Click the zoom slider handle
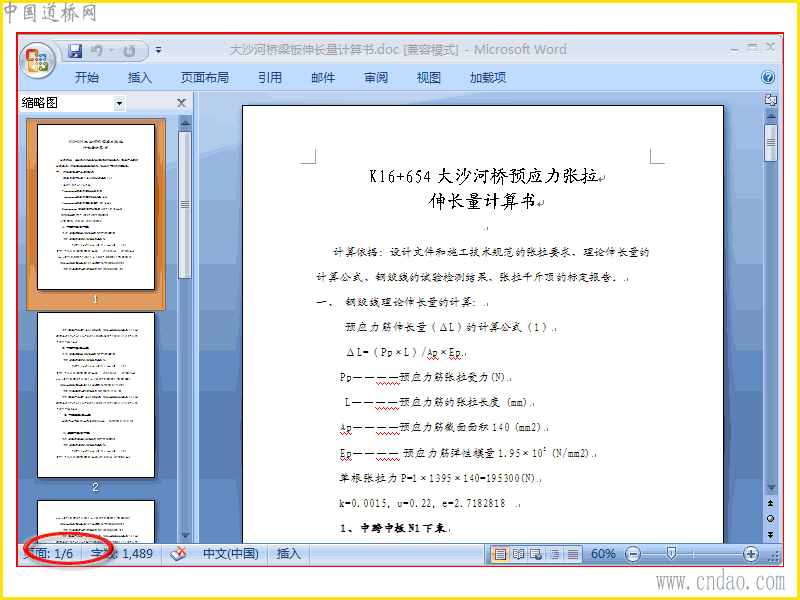Image resolution: width=800 pixels, height=600 pixels. coord(671,554)
